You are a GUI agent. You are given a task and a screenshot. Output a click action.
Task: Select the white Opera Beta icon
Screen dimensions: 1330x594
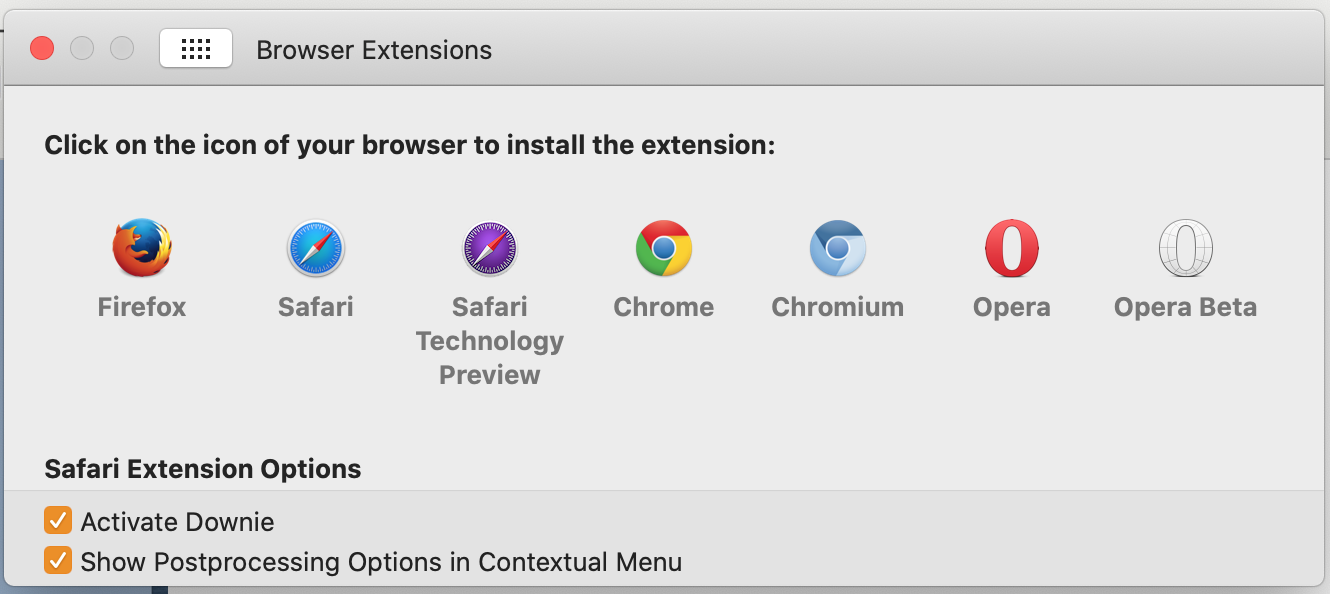tap(1186, 248)
